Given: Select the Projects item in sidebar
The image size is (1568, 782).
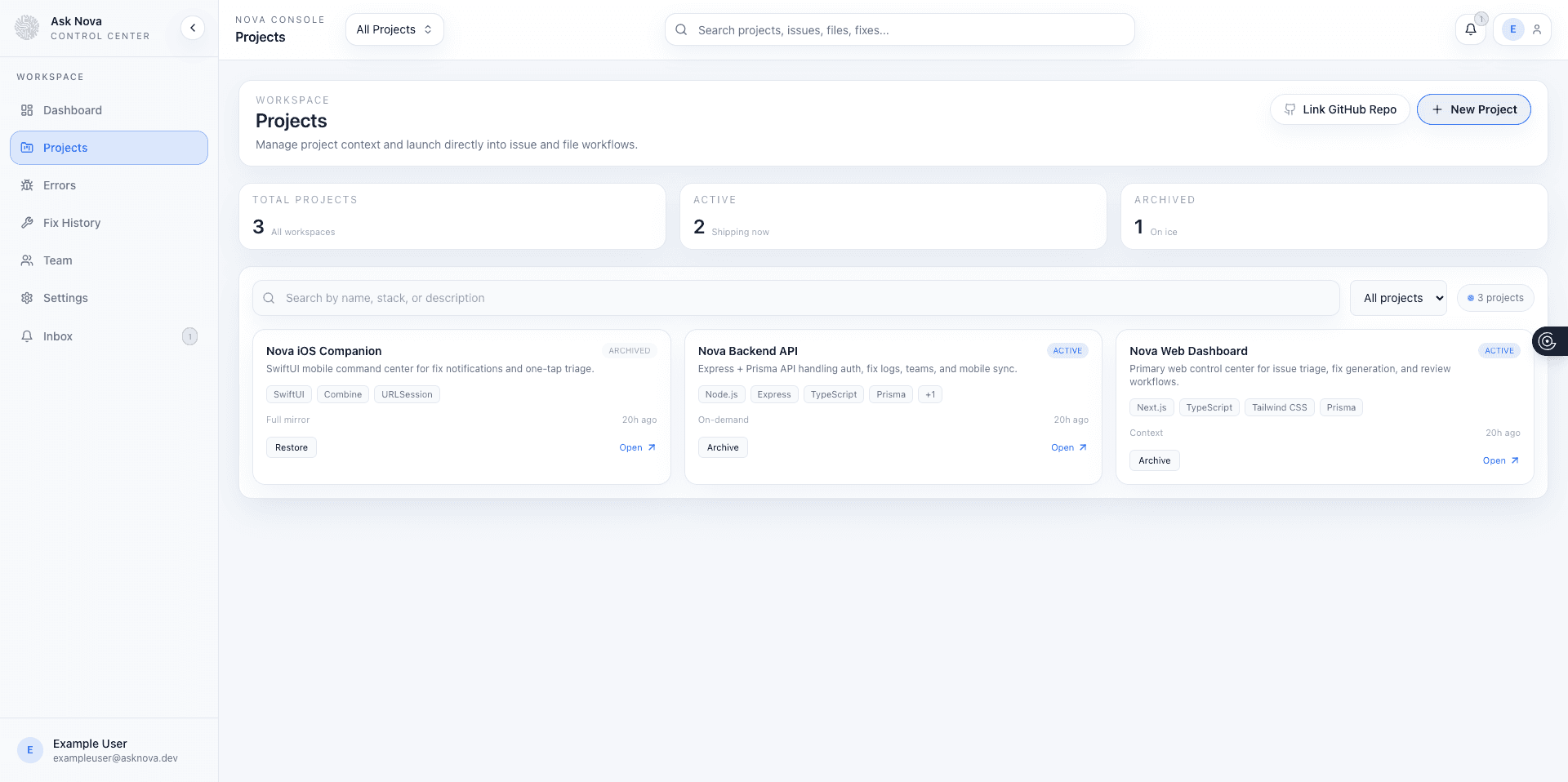Looking at the screenshot, I should (65, 147).
